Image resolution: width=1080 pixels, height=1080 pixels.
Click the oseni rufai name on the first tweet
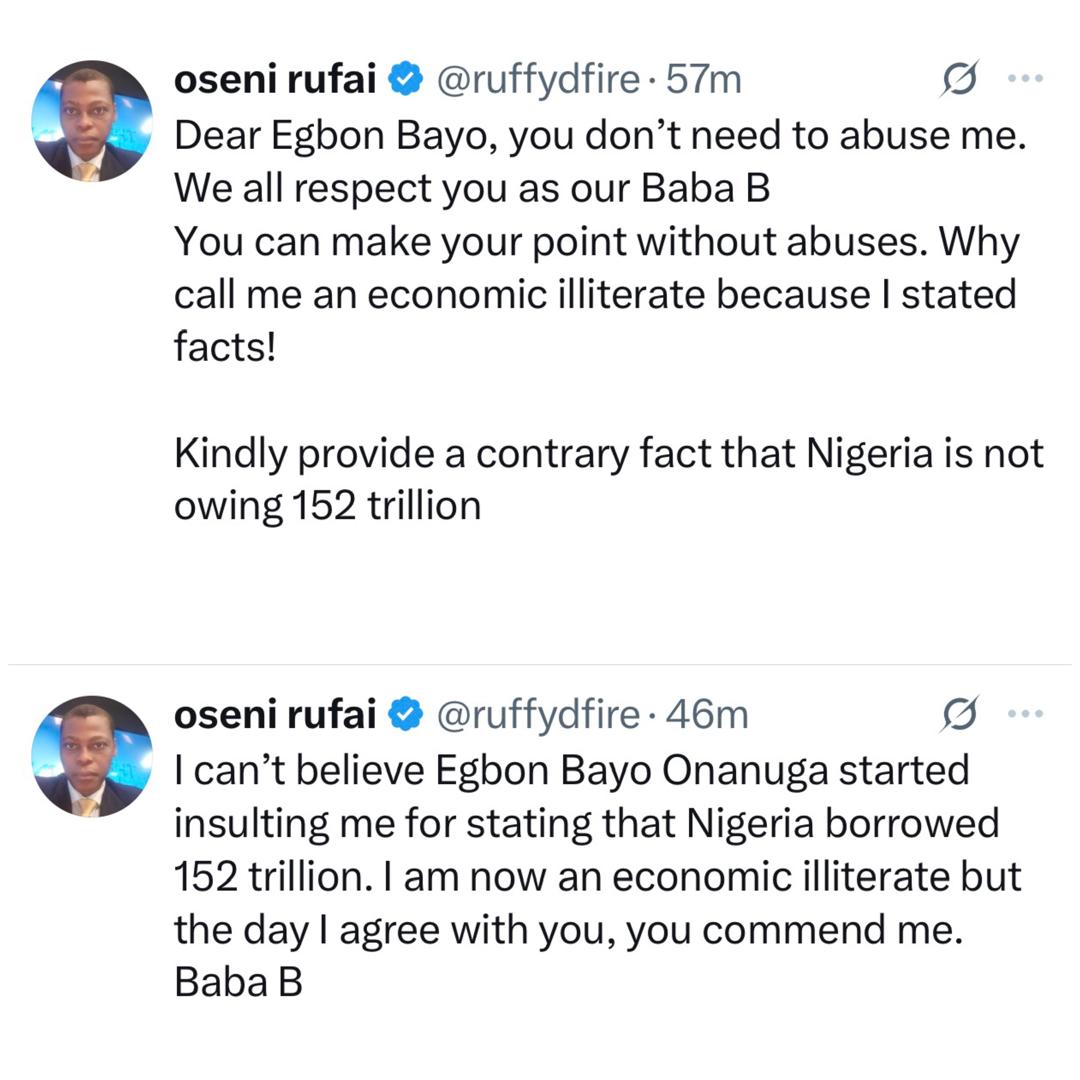click(275, 81)
